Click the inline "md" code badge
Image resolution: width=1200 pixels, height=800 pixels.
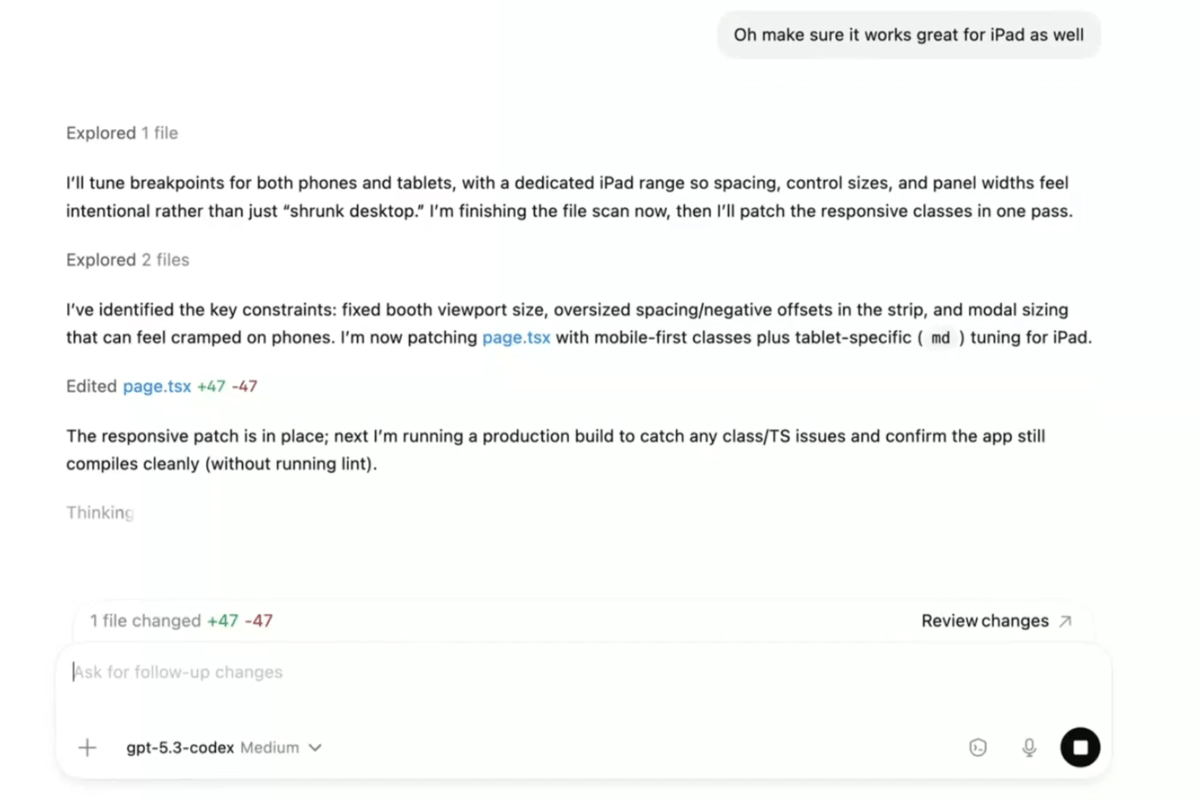pos(939,338)
